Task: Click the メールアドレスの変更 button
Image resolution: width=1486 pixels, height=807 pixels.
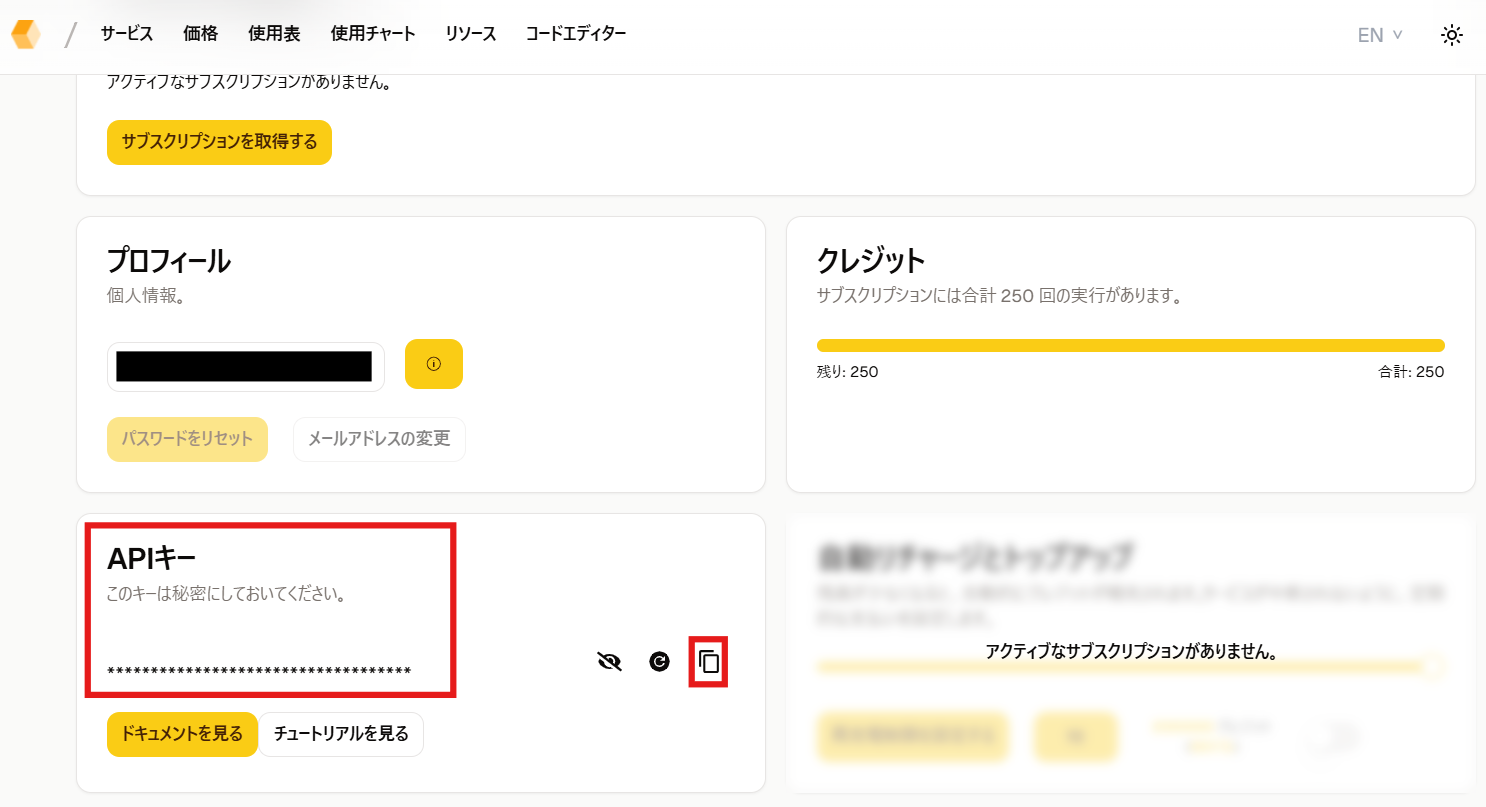Action: tap(379, 439)
